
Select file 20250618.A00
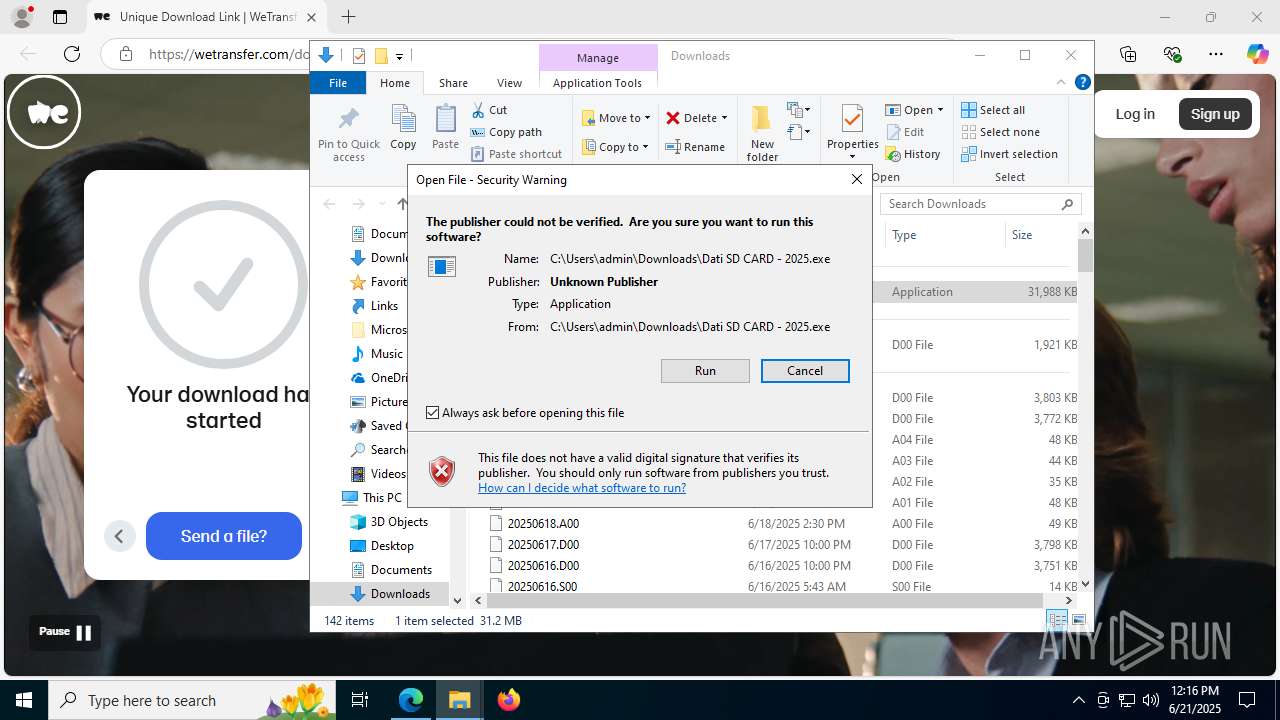coord(543,524)
